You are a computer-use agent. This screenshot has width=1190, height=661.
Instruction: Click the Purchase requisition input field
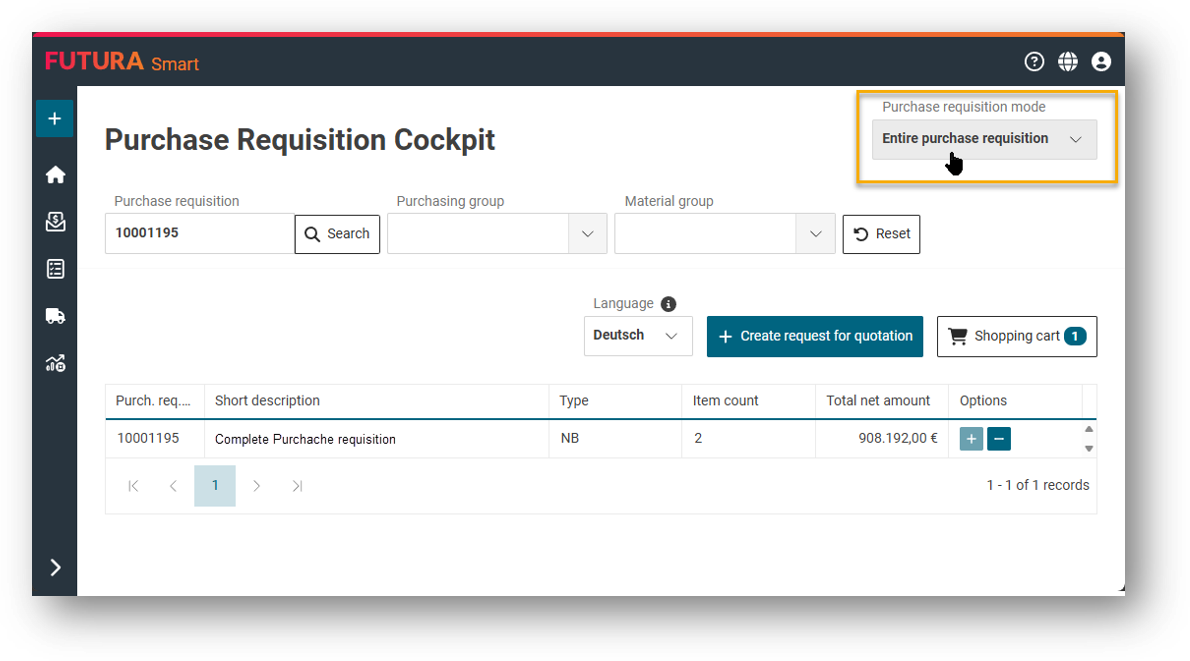(x=200, y=234)
